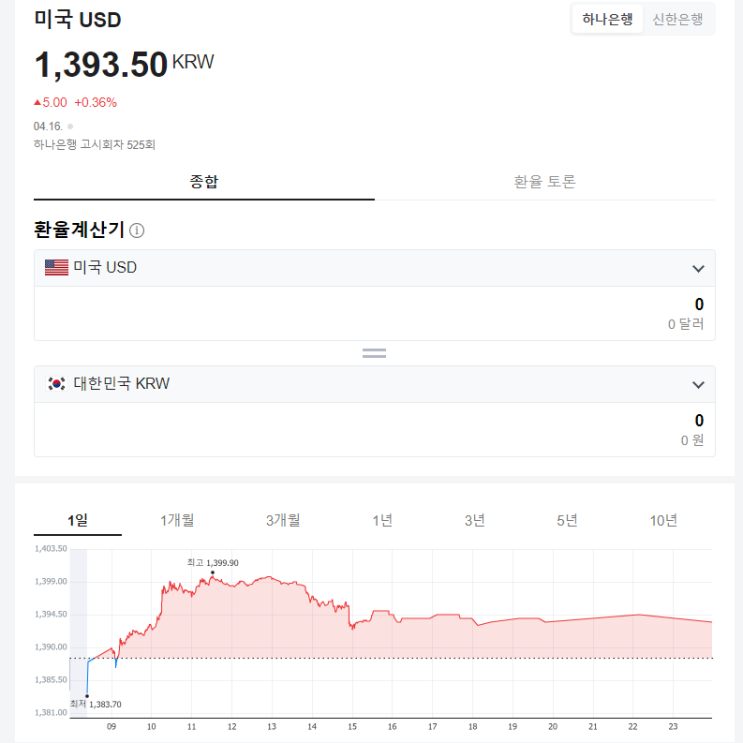This screenshot has width=743, height=743.
Task: Select the 5년 chart period
Action: point(567,520)
